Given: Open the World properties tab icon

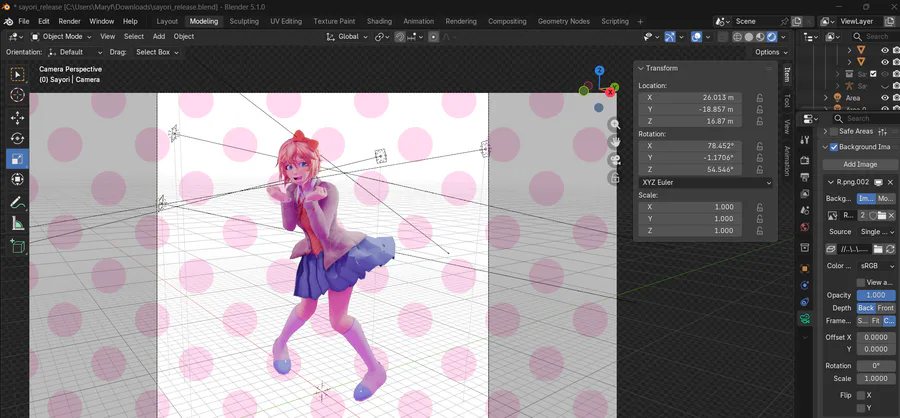Looking at the screenshot, I should pyautogui.click(x=805, y=227).
